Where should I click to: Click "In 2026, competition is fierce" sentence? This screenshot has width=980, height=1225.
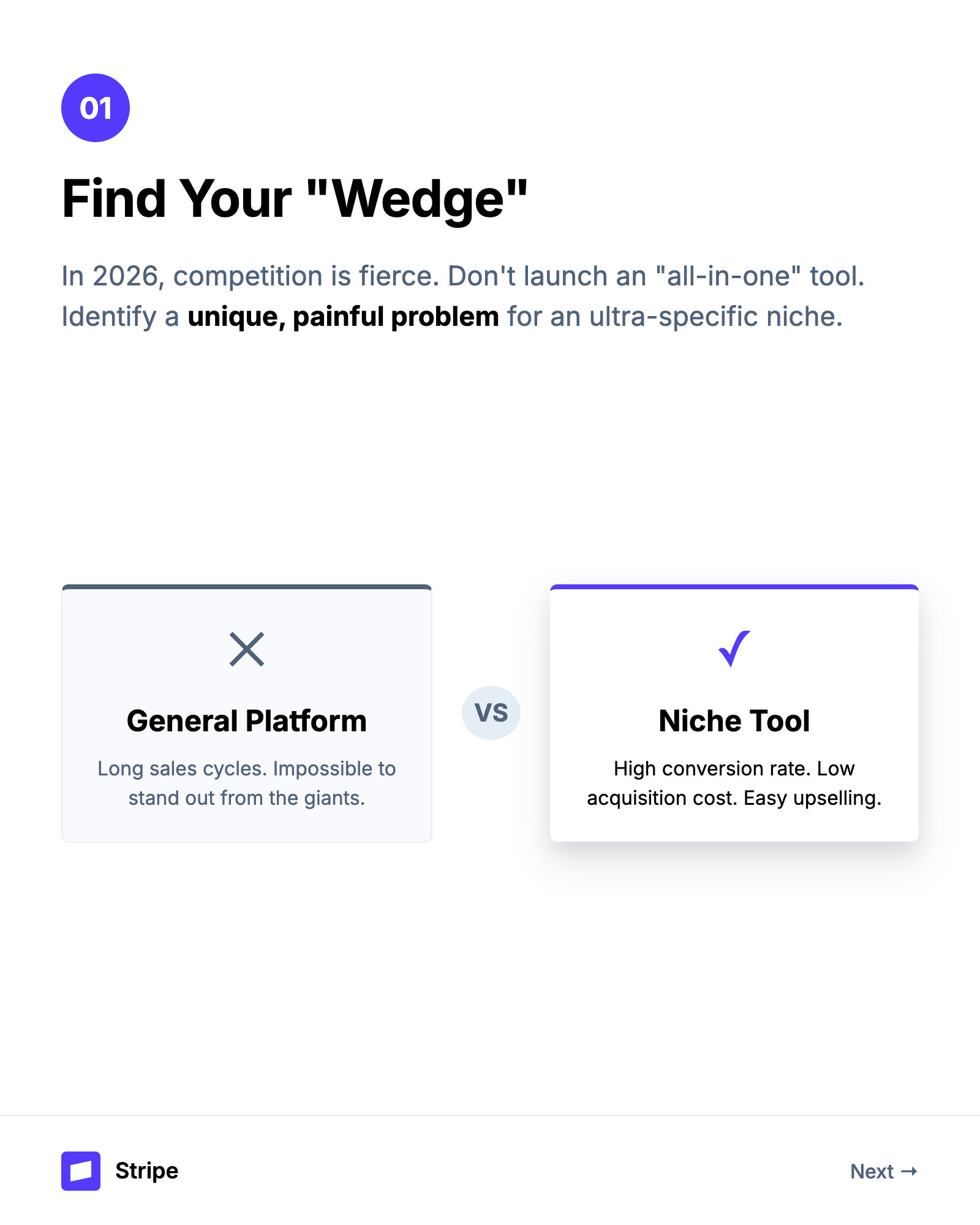[251, 276]
